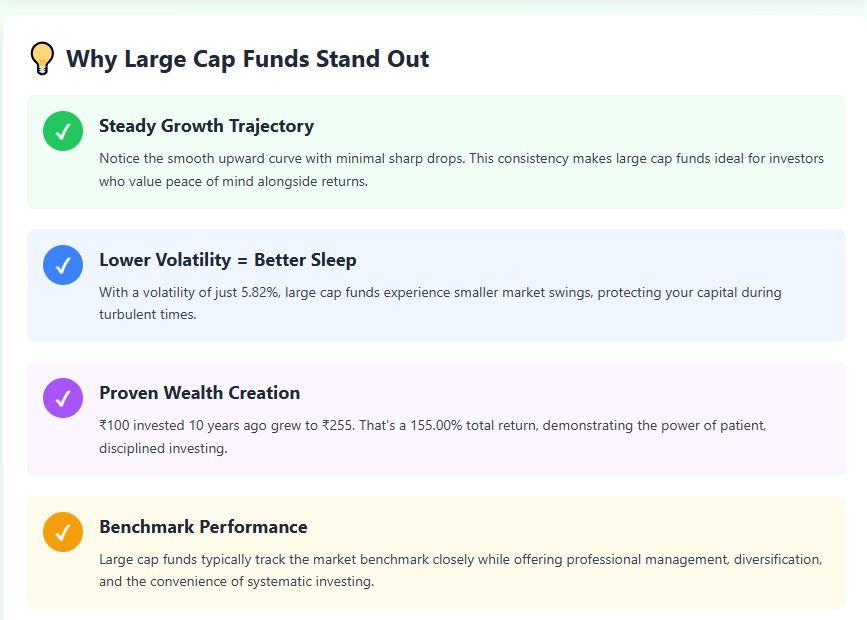
Task: Select the Benchmark Performance title
Action: click(203, 527)
